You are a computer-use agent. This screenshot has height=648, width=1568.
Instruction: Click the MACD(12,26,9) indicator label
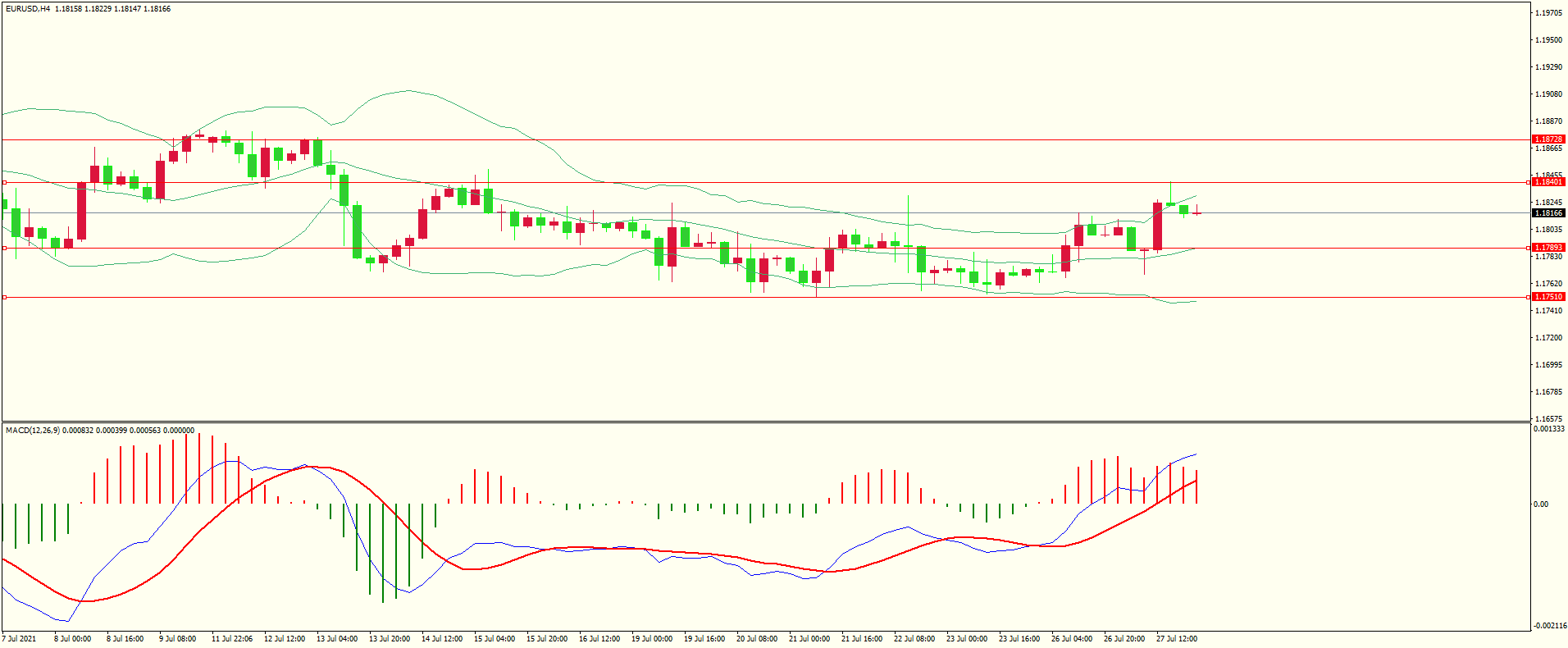coord(33,430)
